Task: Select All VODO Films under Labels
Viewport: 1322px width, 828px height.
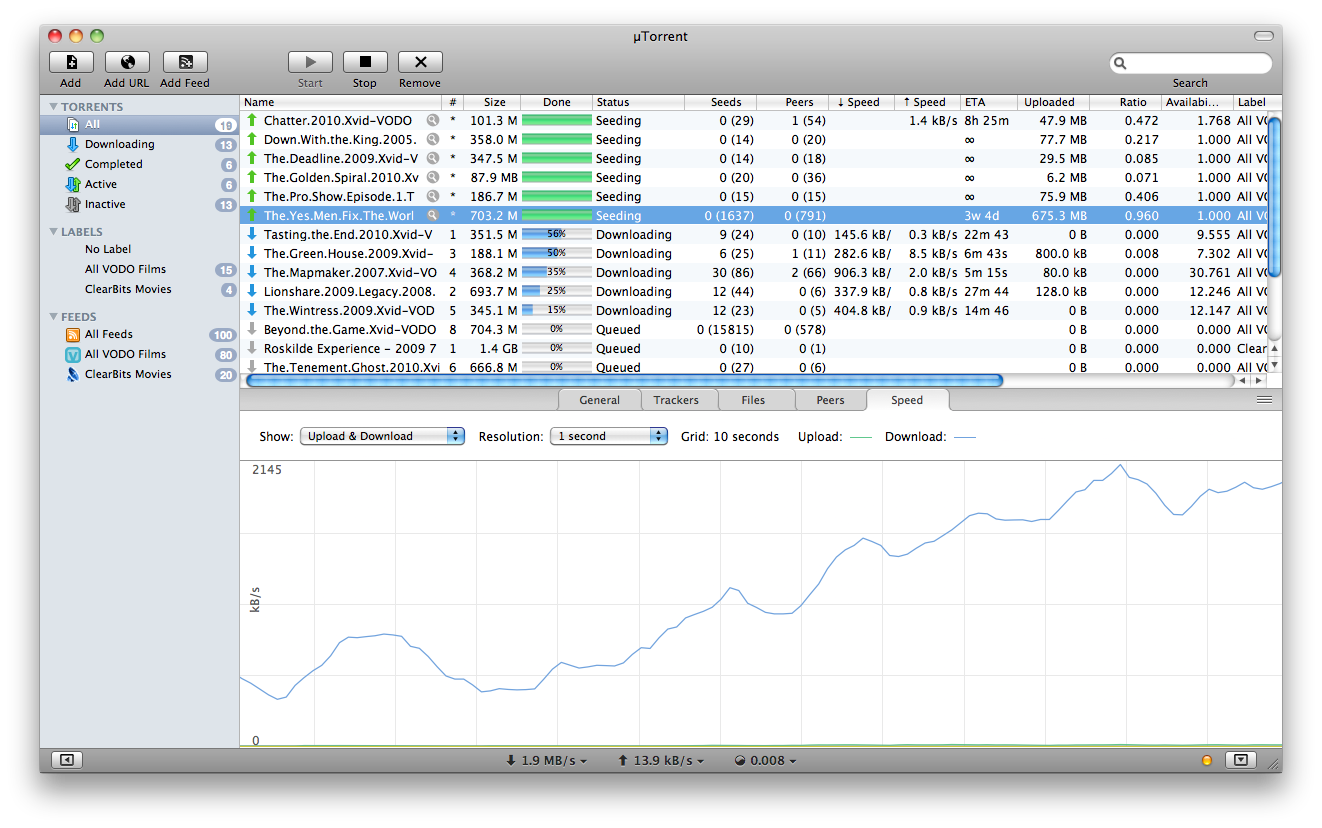Action: click(x=139, y=269)
